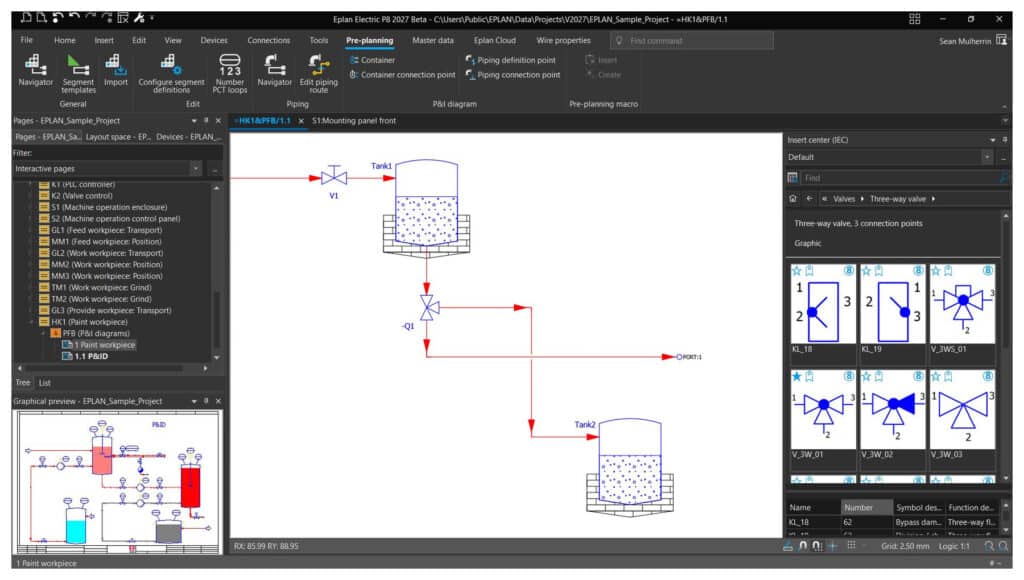Click the Import pre-planning button
Image resolution: width=1024 pixels, height=580 pixels.
coord(116,71)
